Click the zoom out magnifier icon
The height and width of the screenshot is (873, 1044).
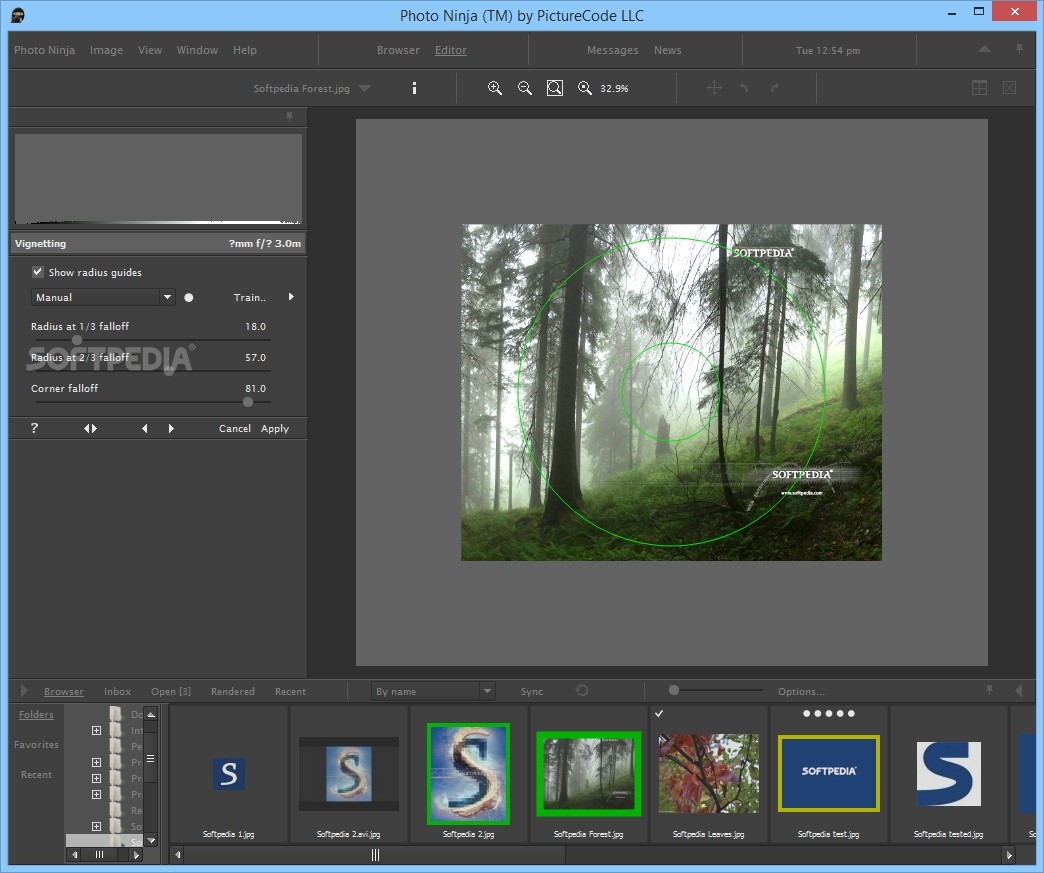click(525, 88)
